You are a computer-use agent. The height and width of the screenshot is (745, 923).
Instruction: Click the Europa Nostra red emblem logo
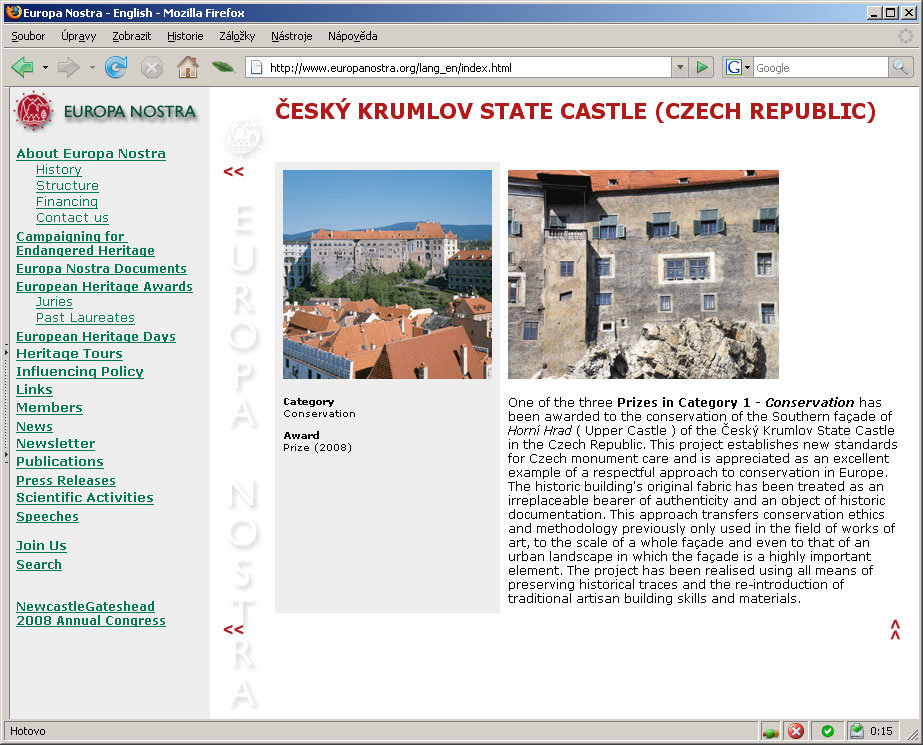click(x=34, y=110)
